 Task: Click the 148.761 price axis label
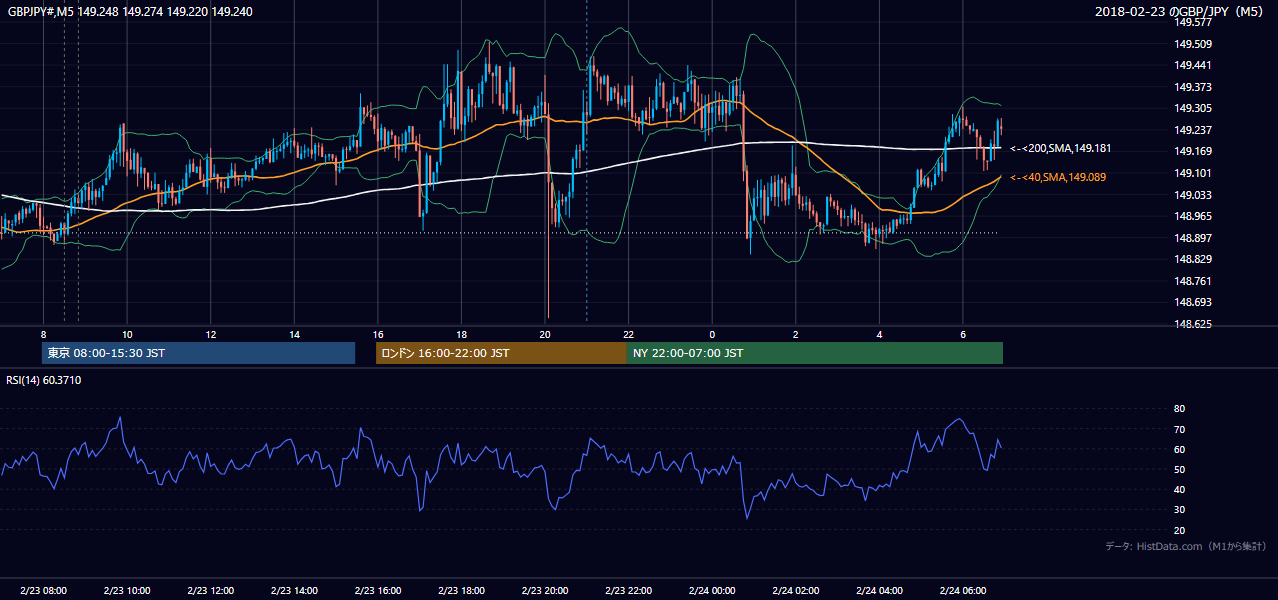1192,281
